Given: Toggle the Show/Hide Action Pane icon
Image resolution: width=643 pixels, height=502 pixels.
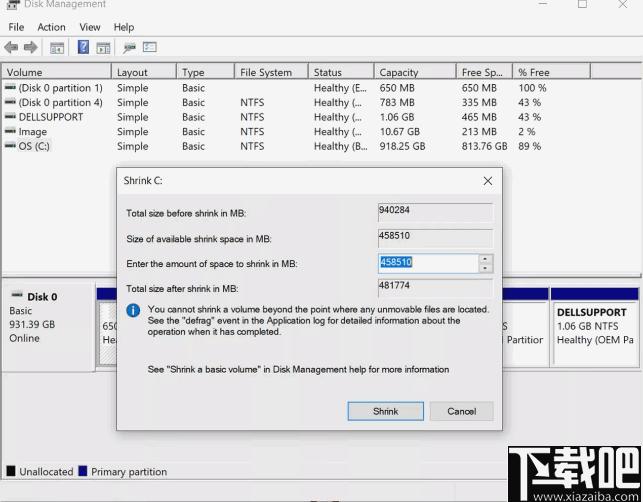Looking at the screenshot, I should coord(103,48).
